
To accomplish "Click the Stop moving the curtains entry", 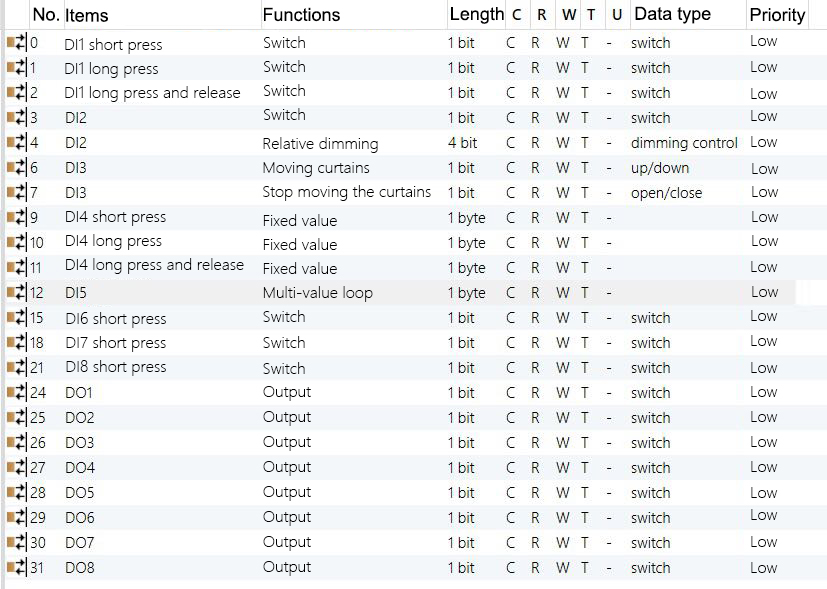I will tap(346, 192).
